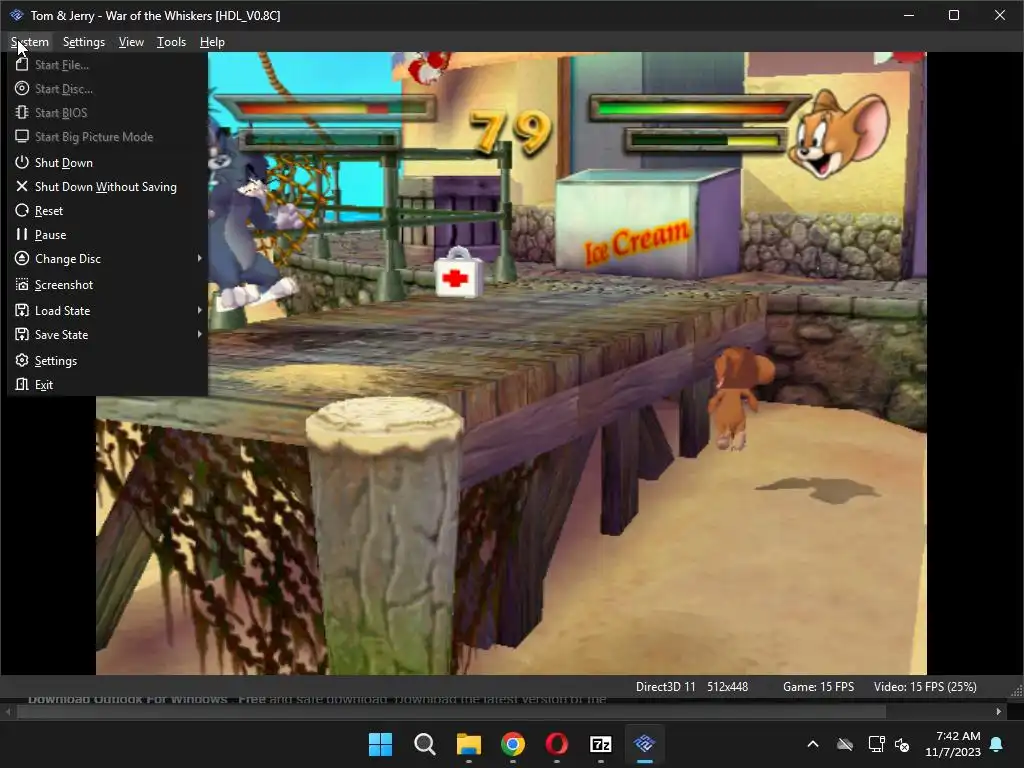1024x768 pixels.
Task: Click the horizontal scrollbar thumb
Action: tap(451, 712)
